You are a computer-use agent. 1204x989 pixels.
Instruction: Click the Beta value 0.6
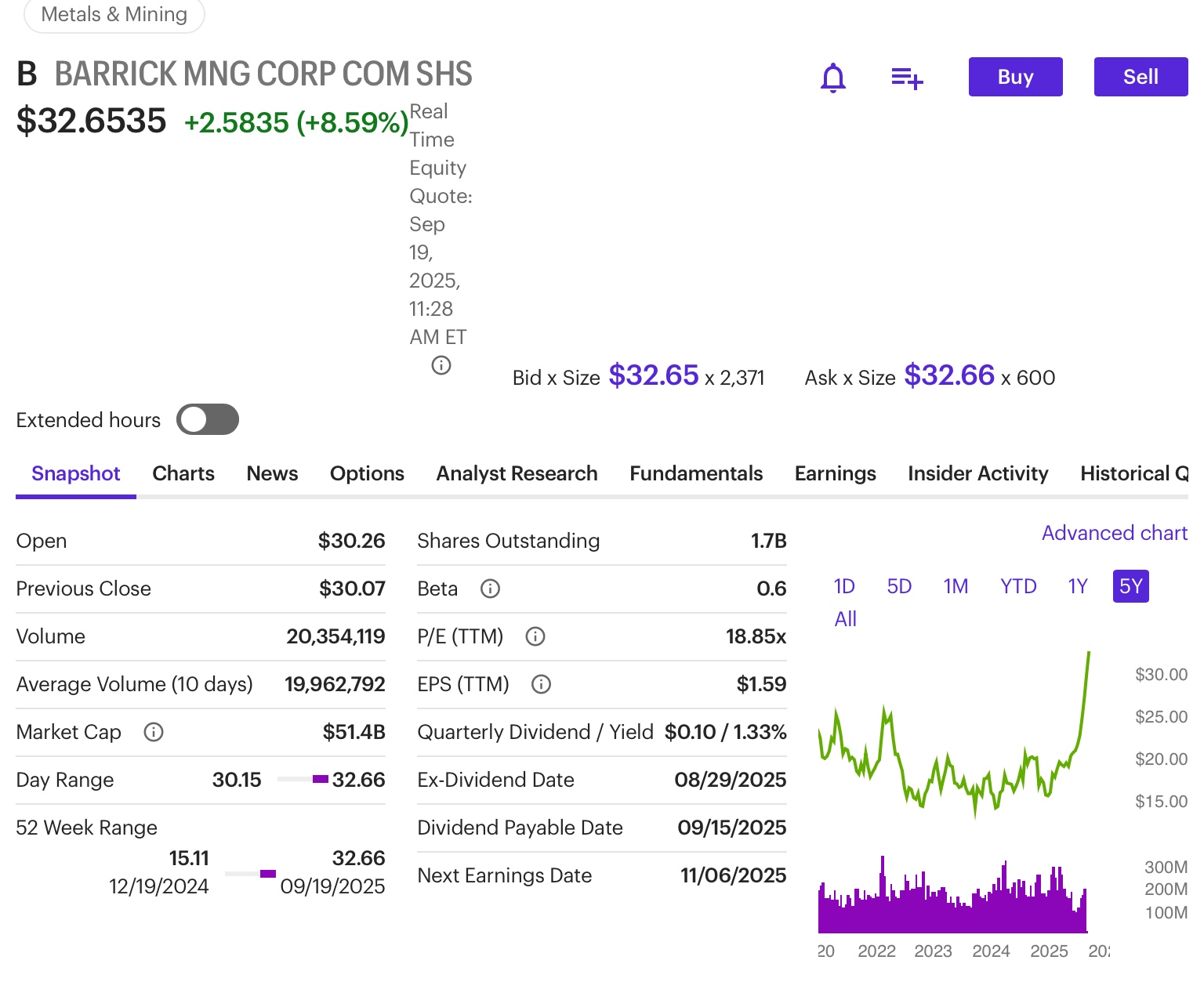pyautogui.click(x=771, y=589)
